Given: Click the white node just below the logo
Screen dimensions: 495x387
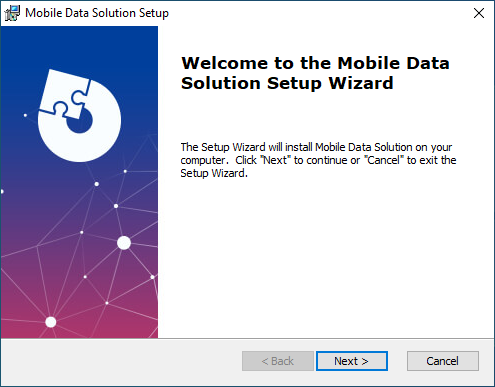Looking at the screenshot, I should [97, 184].
